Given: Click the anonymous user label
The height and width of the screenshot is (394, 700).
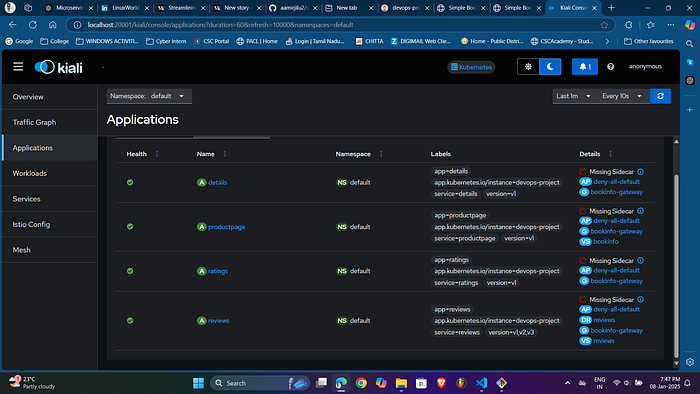Looking at the screenshot, I should pyautogui.click(x=645, y=66).
